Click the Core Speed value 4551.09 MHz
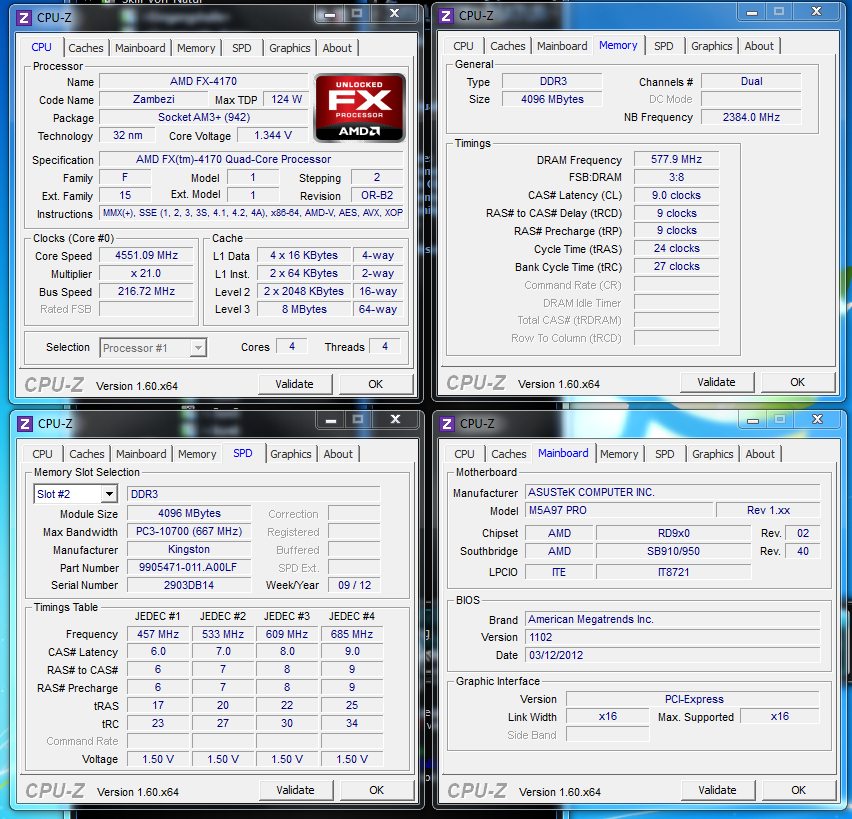Viewport: 852px width, 819px height. coord(147,255)
